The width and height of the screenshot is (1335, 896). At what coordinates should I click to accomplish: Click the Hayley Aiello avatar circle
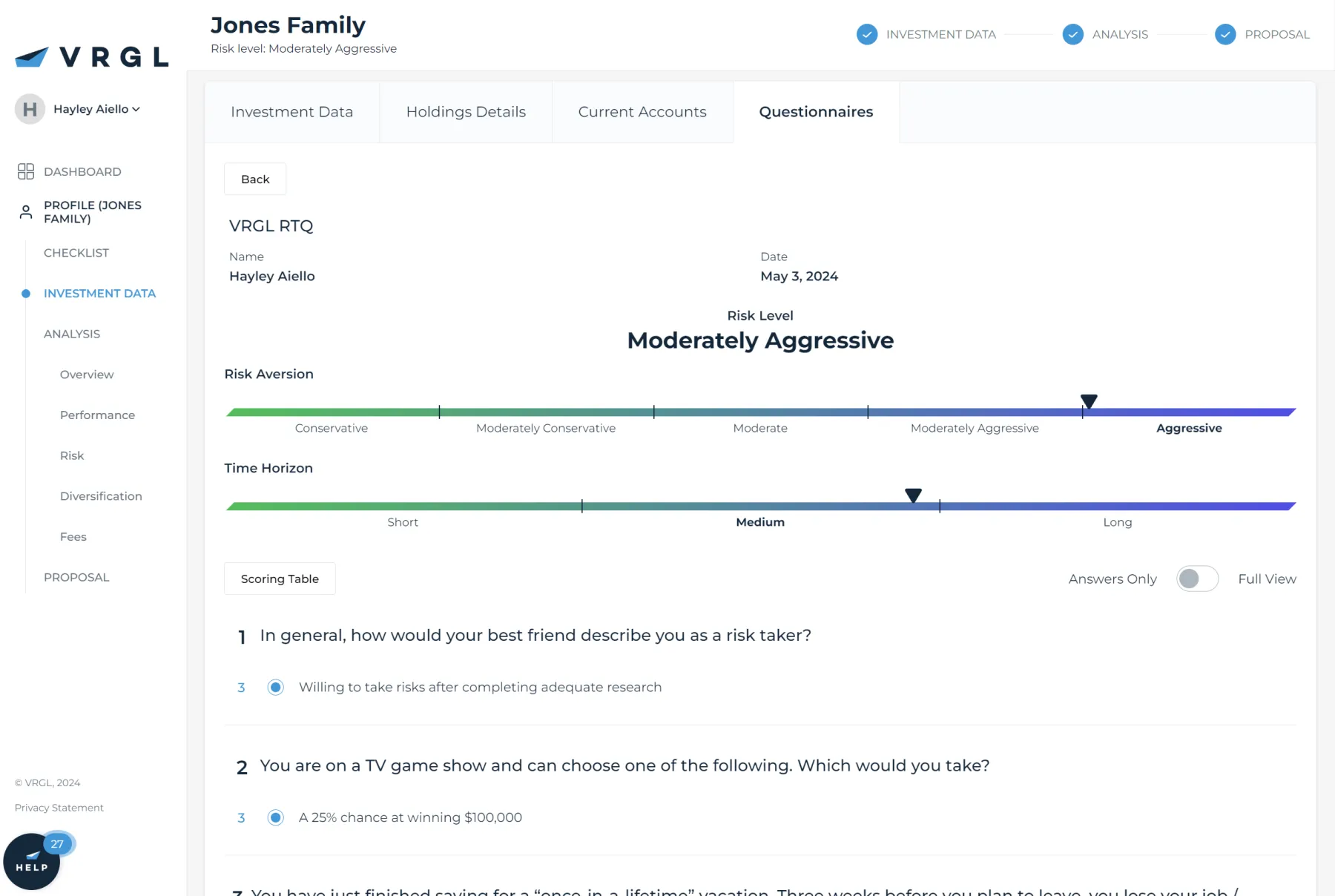29,109
